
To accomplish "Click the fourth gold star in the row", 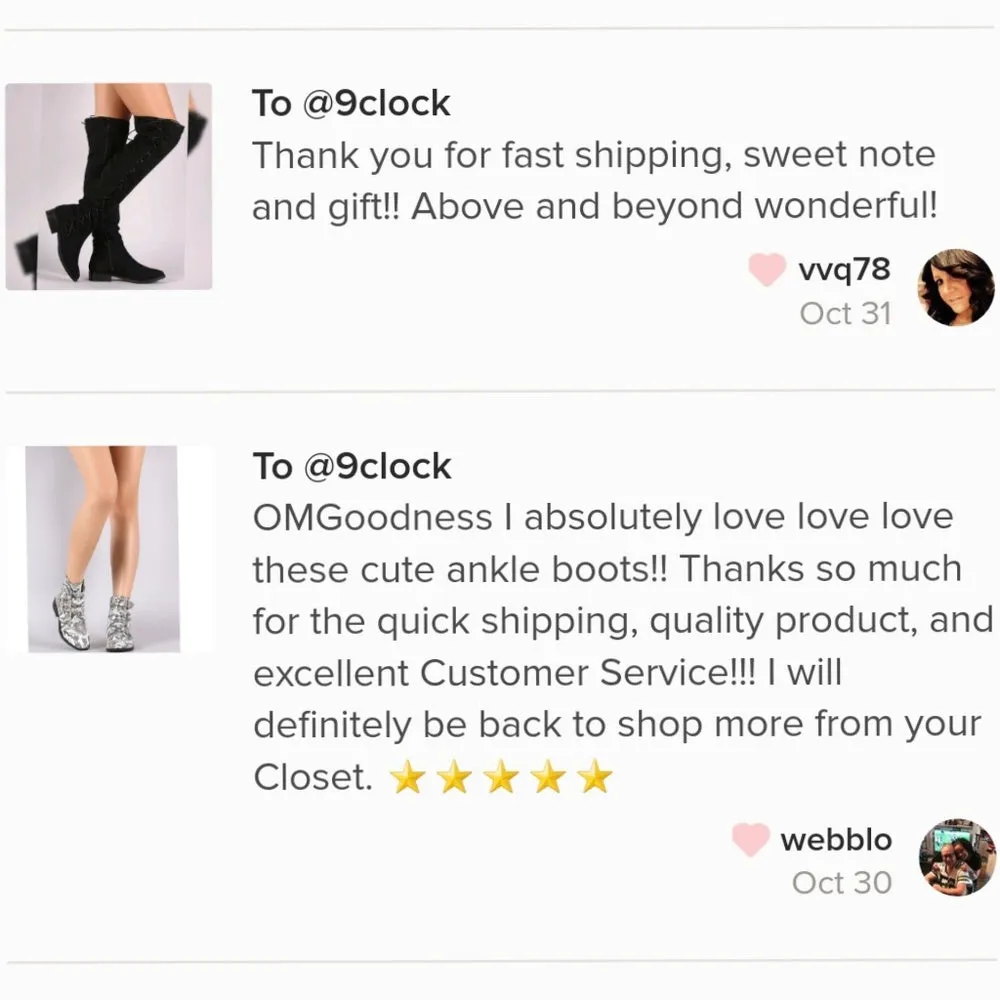I will (x=548, y=776).
